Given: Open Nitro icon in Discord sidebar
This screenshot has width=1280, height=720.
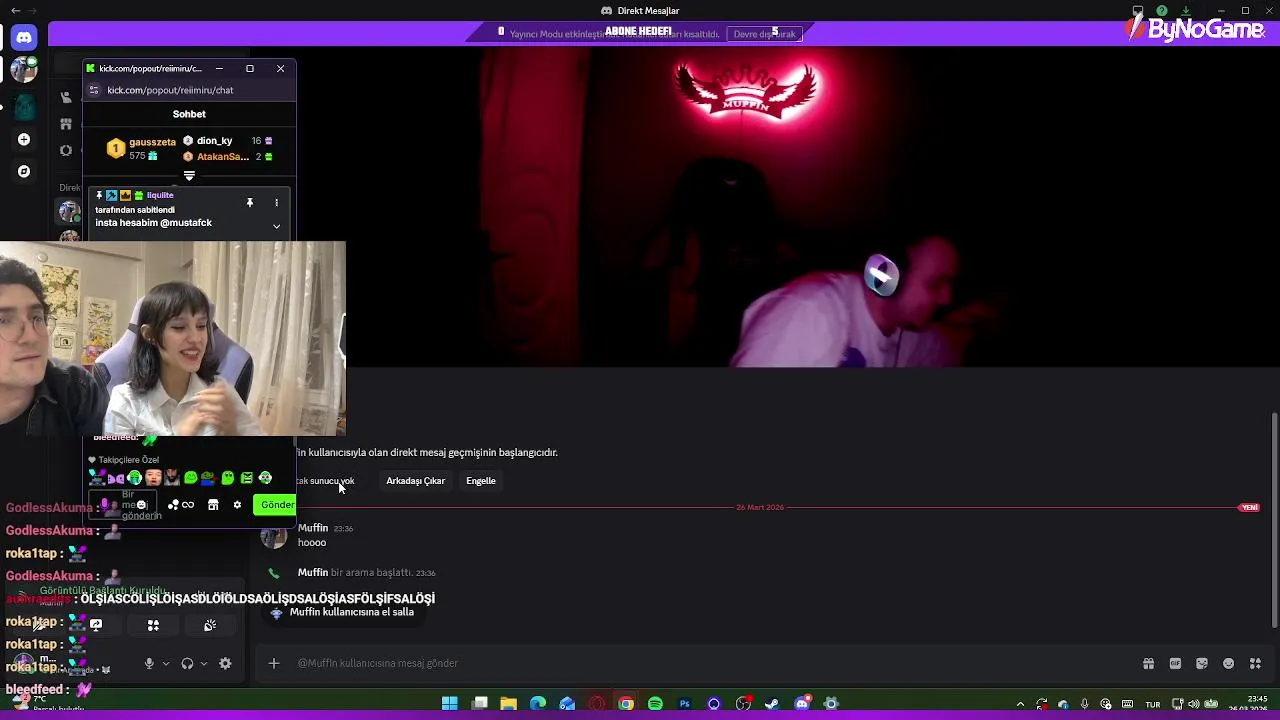Looking at the screenshot, I should (x=66, y=151).
